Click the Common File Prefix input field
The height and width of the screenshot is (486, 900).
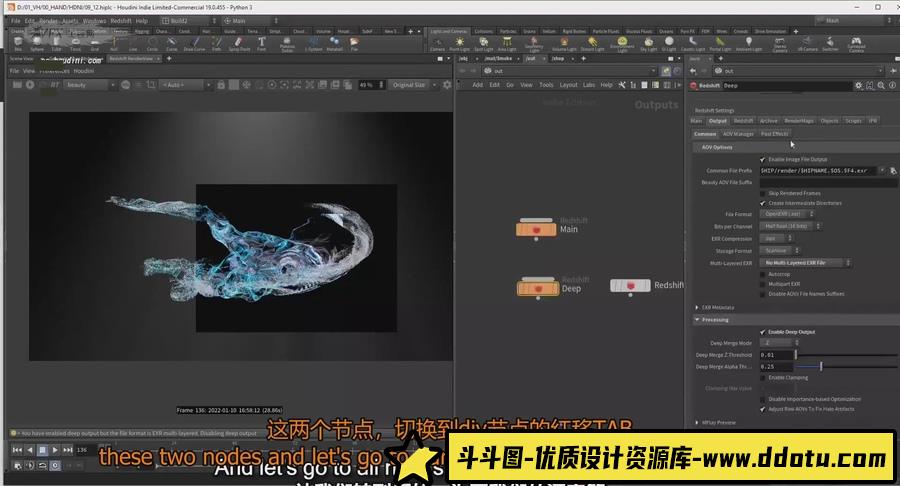point(818,171)
